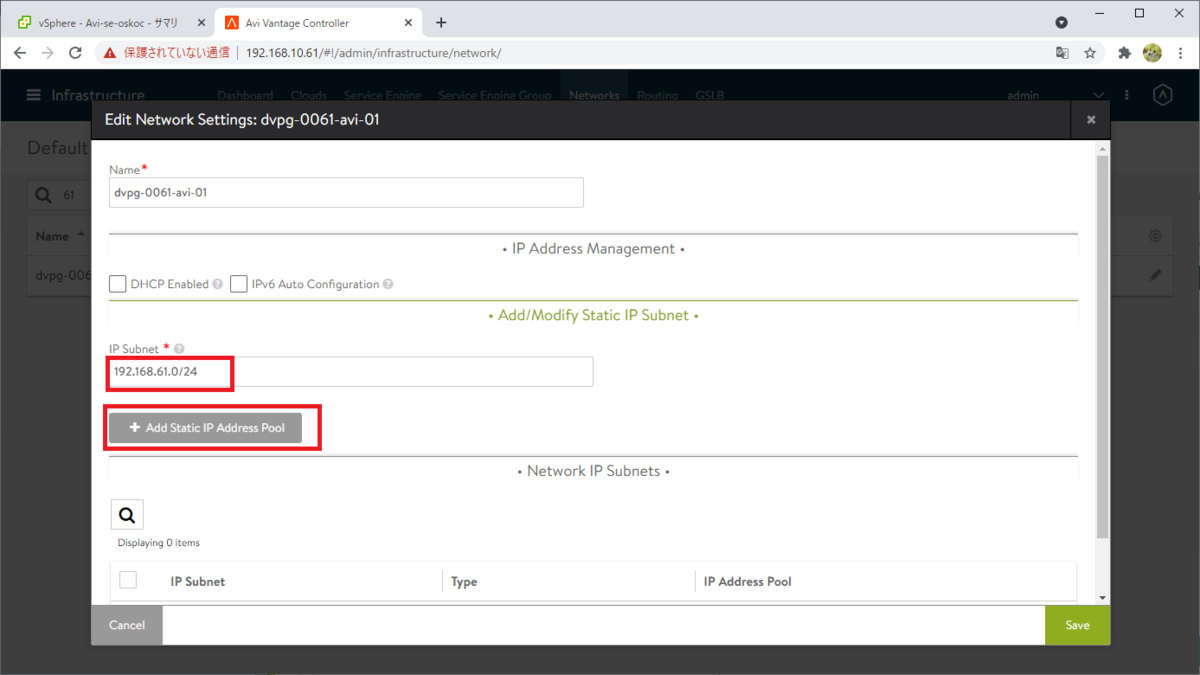Open the Chrome profile avatar
Viewport: 1200px width, 675px height.
click(1152, 53)
